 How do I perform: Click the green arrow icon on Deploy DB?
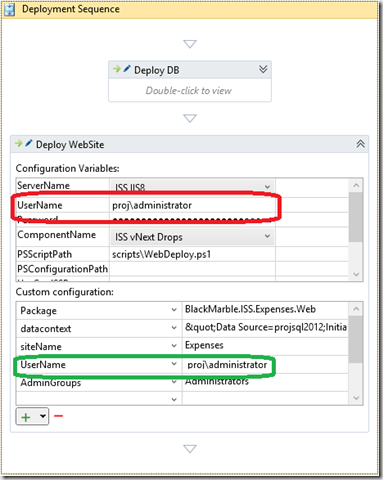click(117, 69)
